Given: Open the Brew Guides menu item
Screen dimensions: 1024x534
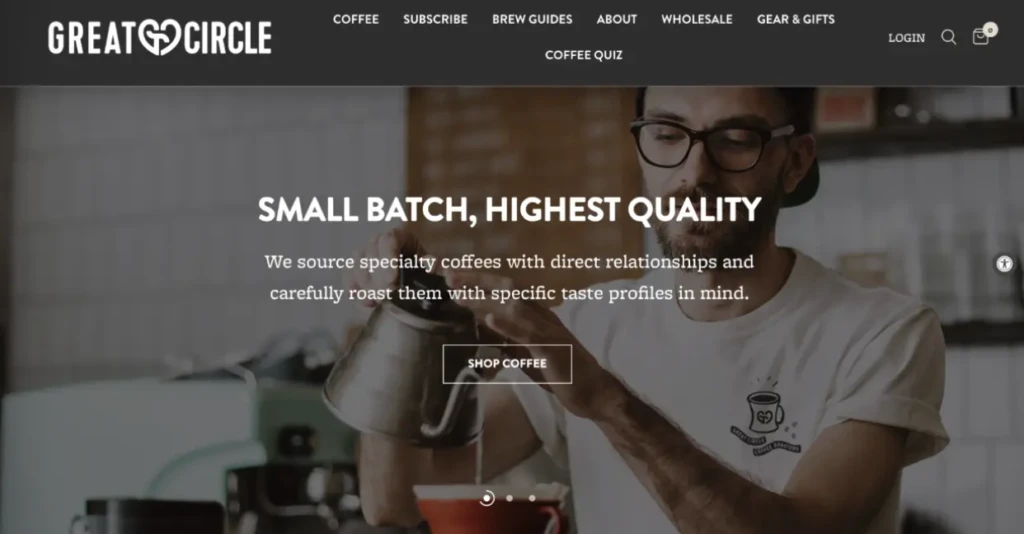Looking at the screenshot, I should [532, 20].
